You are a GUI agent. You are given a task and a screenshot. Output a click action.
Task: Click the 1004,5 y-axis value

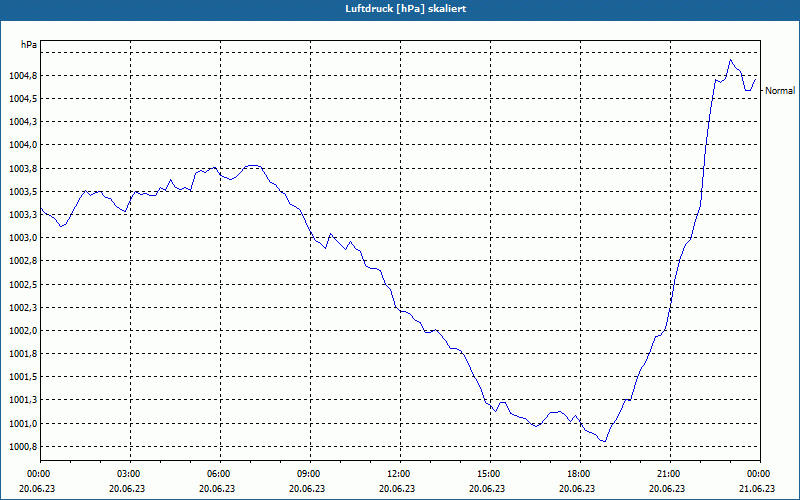point(23,99)
